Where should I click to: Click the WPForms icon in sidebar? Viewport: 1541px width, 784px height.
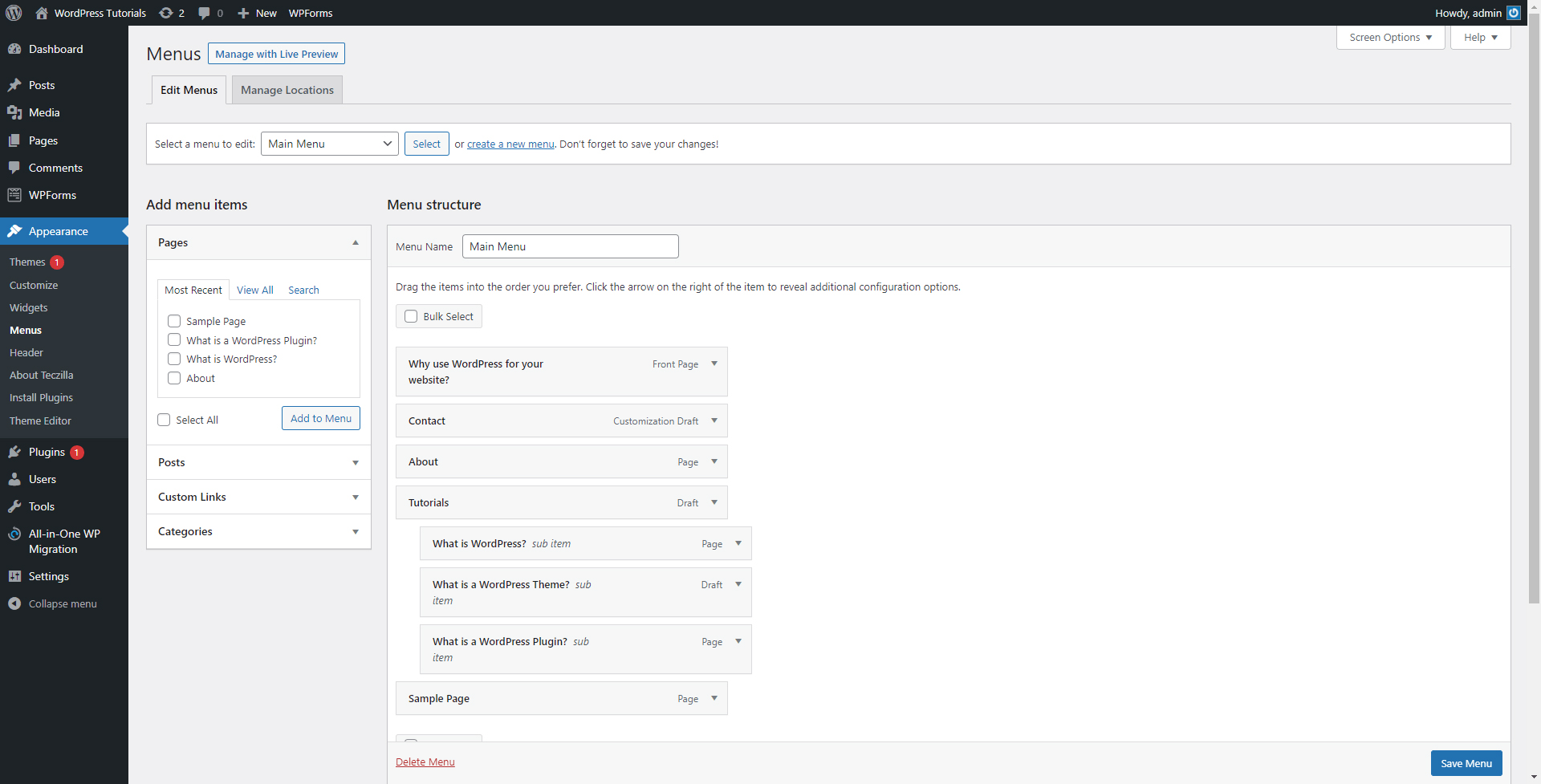pyautogui.click(x=14, y=195)
